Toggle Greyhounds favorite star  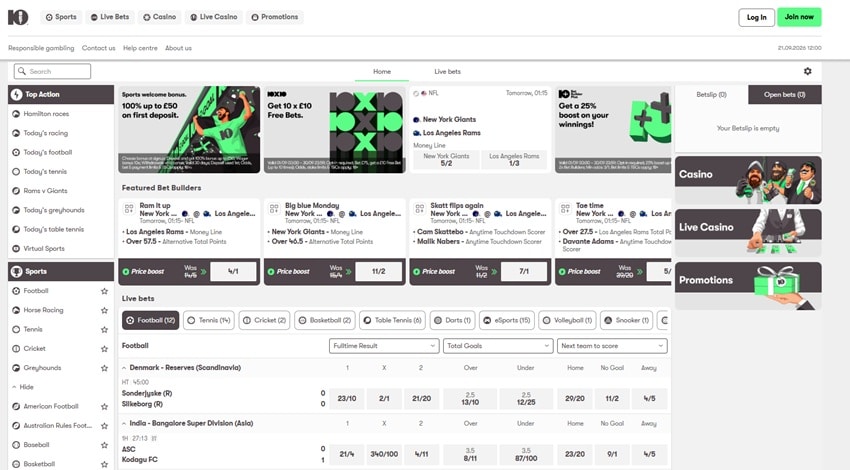(x=104, y=368)
